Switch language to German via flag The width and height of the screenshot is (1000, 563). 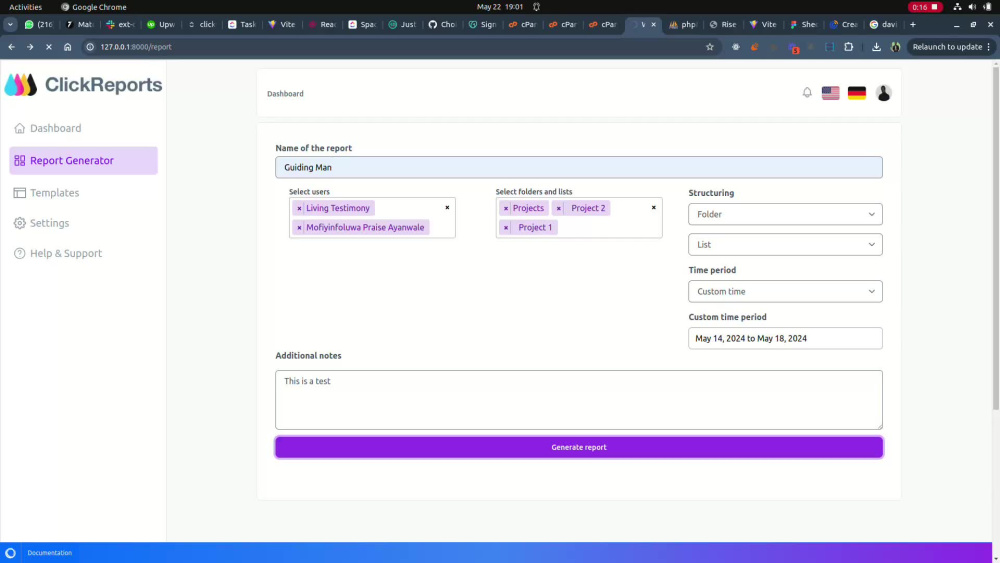857,93
